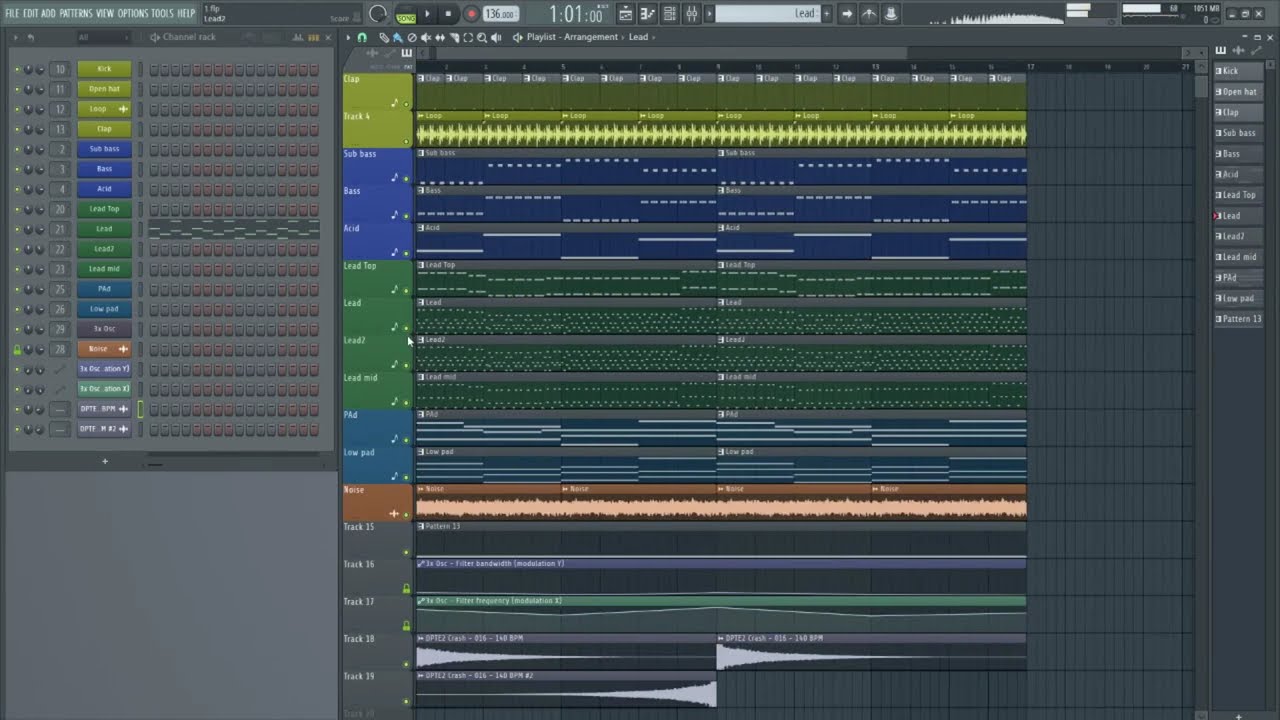Viewport: 1280px width, 720px height.
Task: Click the right-arrow icon beside pattern selector
Action: pyautogui.click(x=847, y=14)
